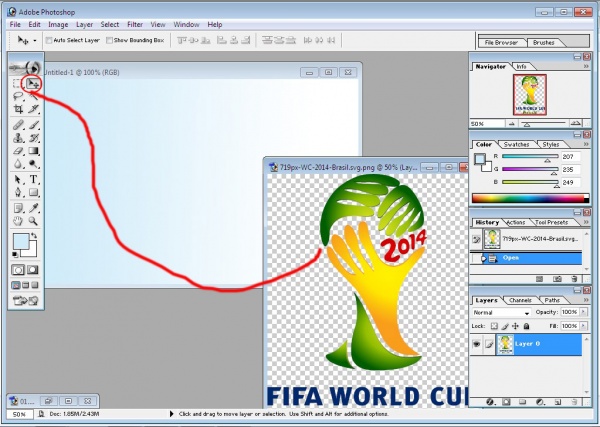
Task: Select the Path Selection arrow tool
Action: point(18,179)
